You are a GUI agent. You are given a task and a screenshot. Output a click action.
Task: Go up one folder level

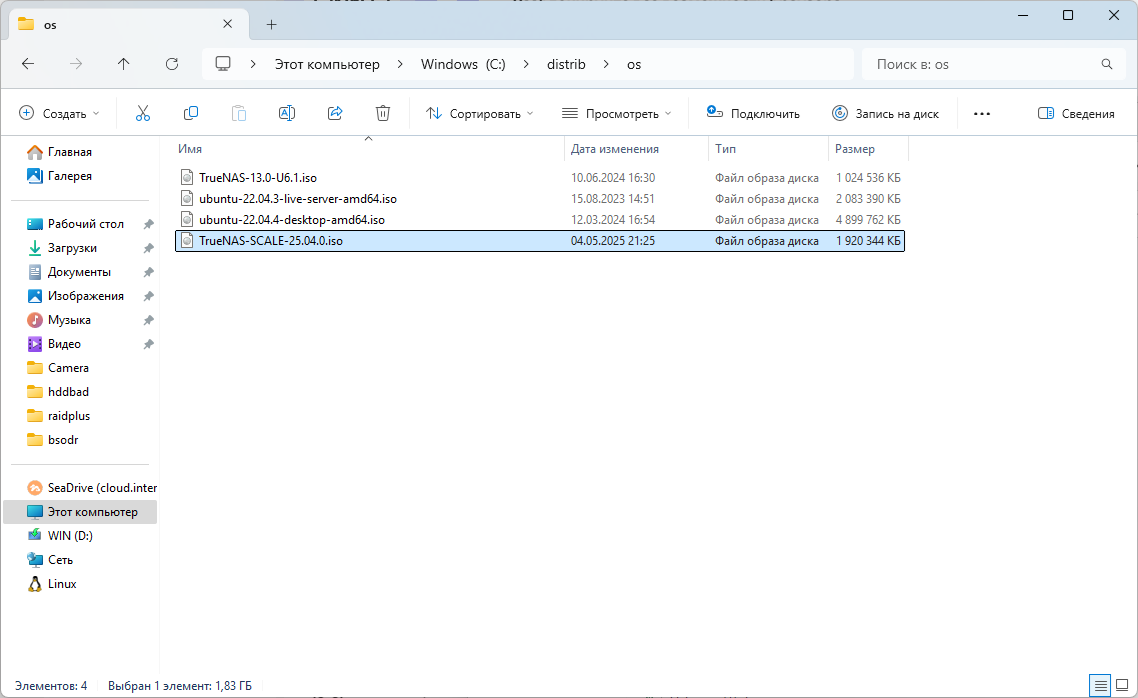coord(123,64)
